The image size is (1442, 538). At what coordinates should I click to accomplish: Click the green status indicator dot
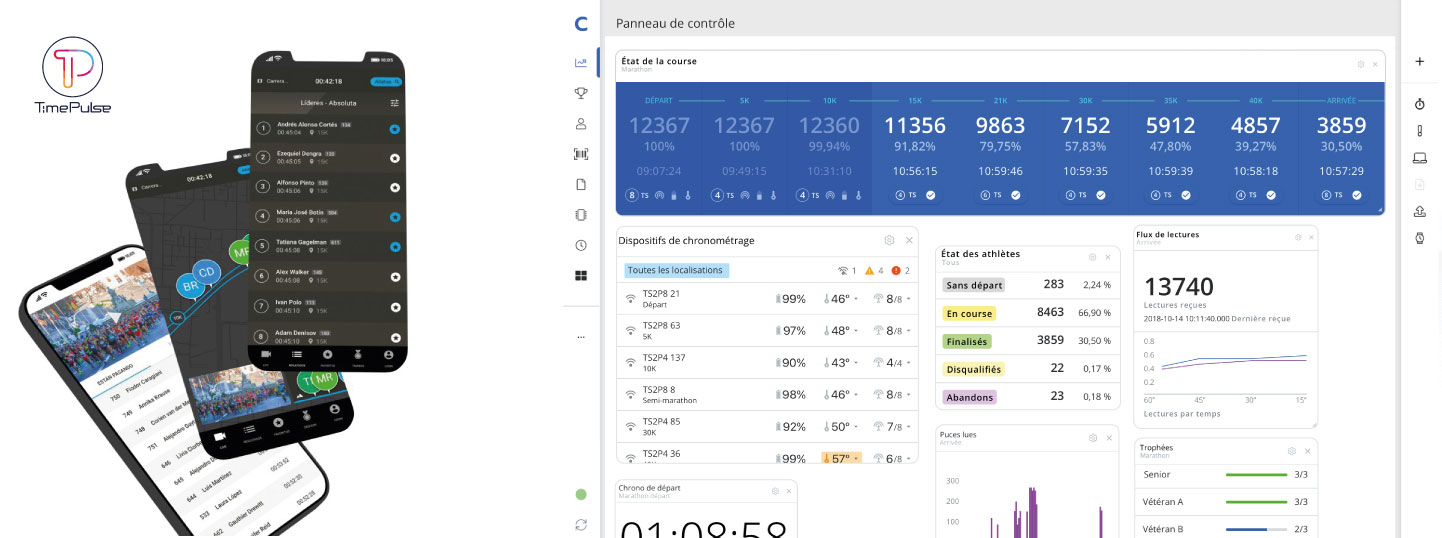[581, 494]
